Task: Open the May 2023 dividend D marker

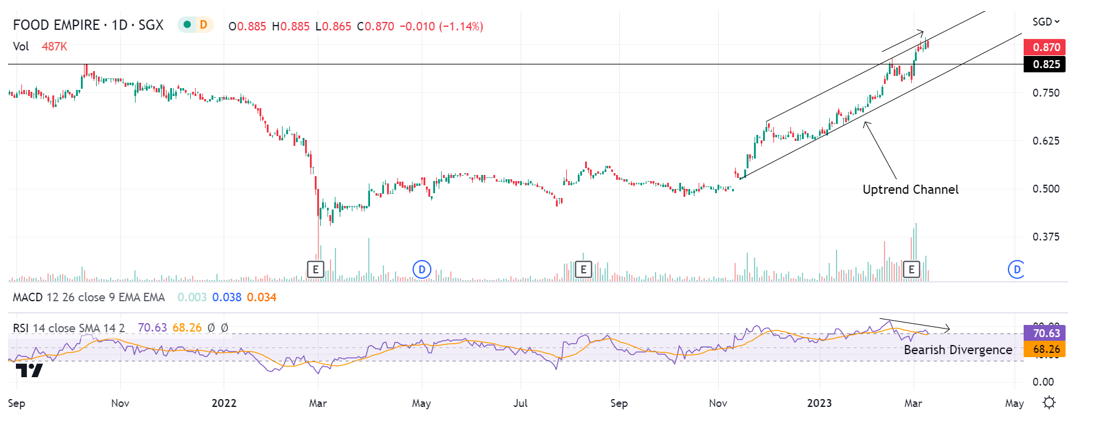Action: click(x=1017, y=269)
